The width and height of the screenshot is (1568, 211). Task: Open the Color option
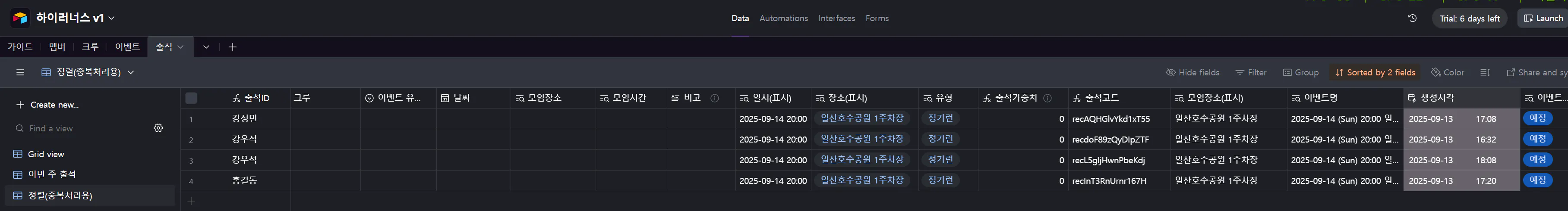[x=1448, y=72]
